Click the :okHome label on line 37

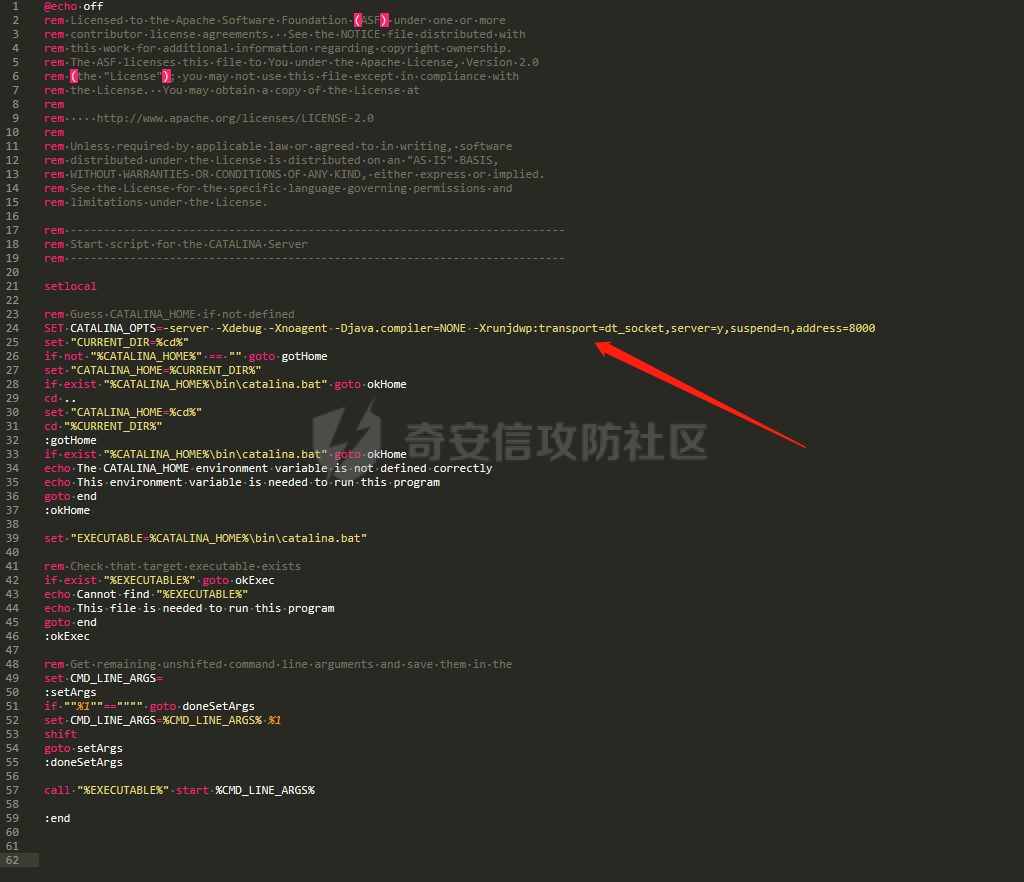pyautogui.click(x=67, y=511)
